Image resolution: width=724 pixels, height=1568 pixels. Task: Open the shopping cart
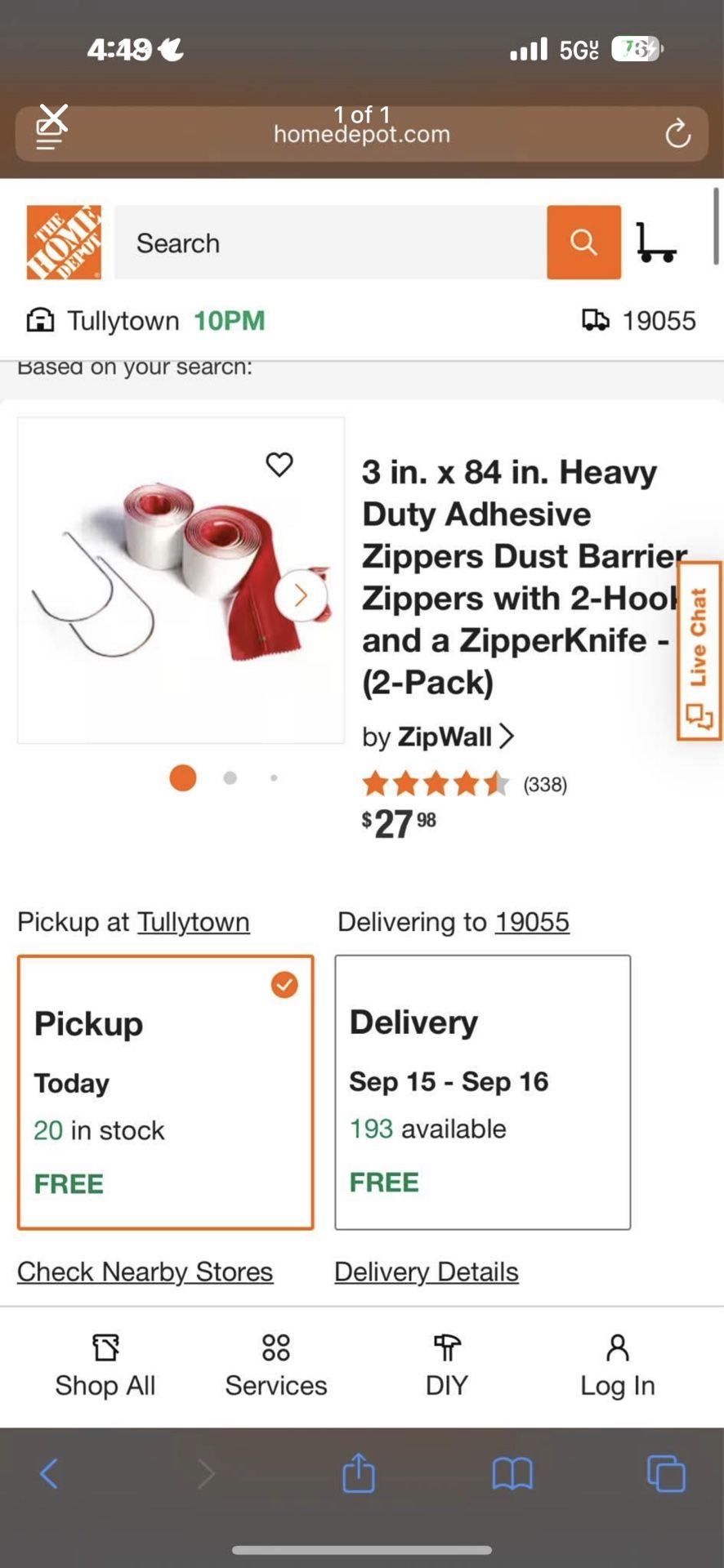tap(655, 243)
